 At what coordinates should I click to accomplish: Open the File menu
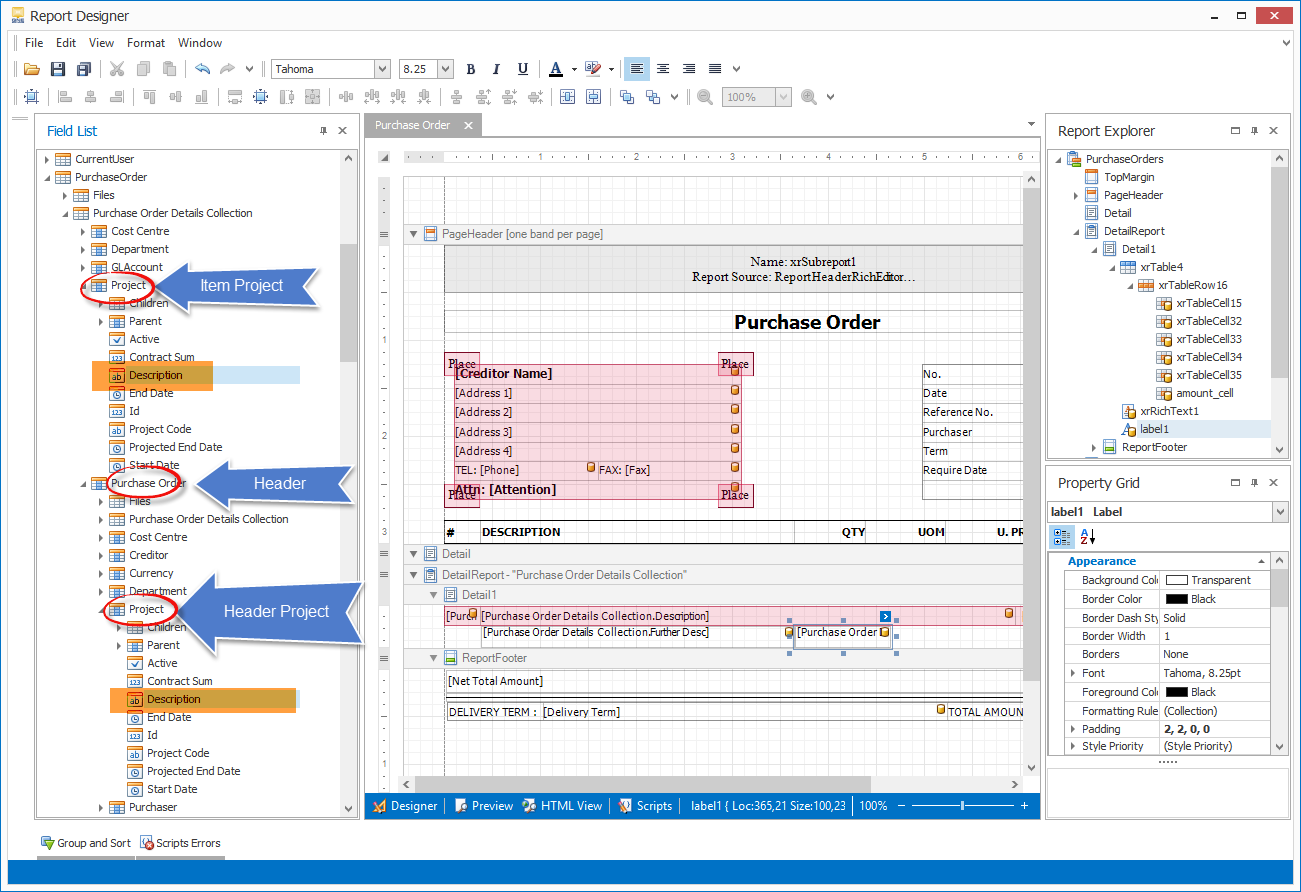pyautogui.click(x=34, y=43)
